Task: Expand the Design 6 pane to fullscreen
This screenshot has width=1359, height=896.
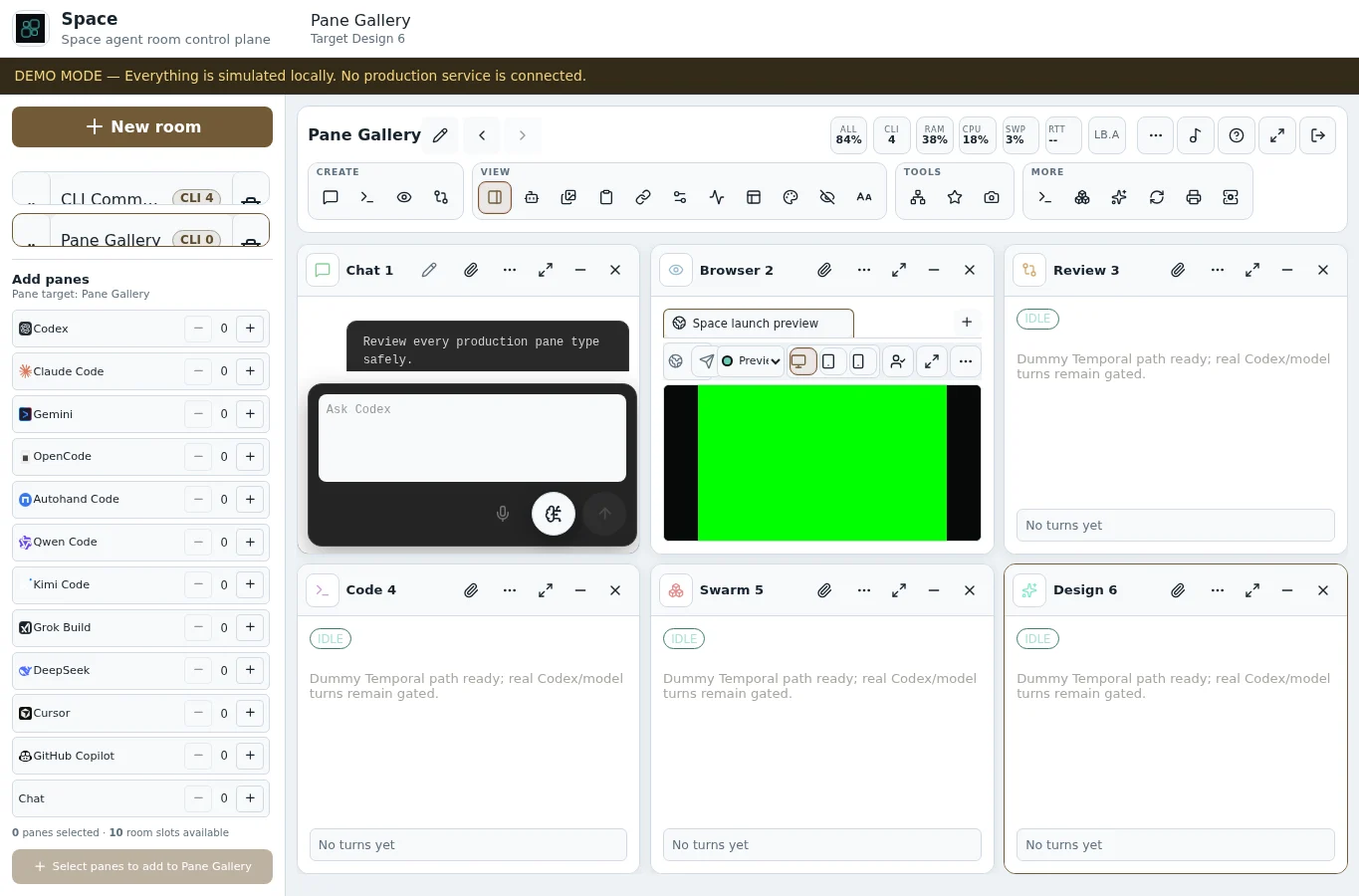Action: [1252, 590]
